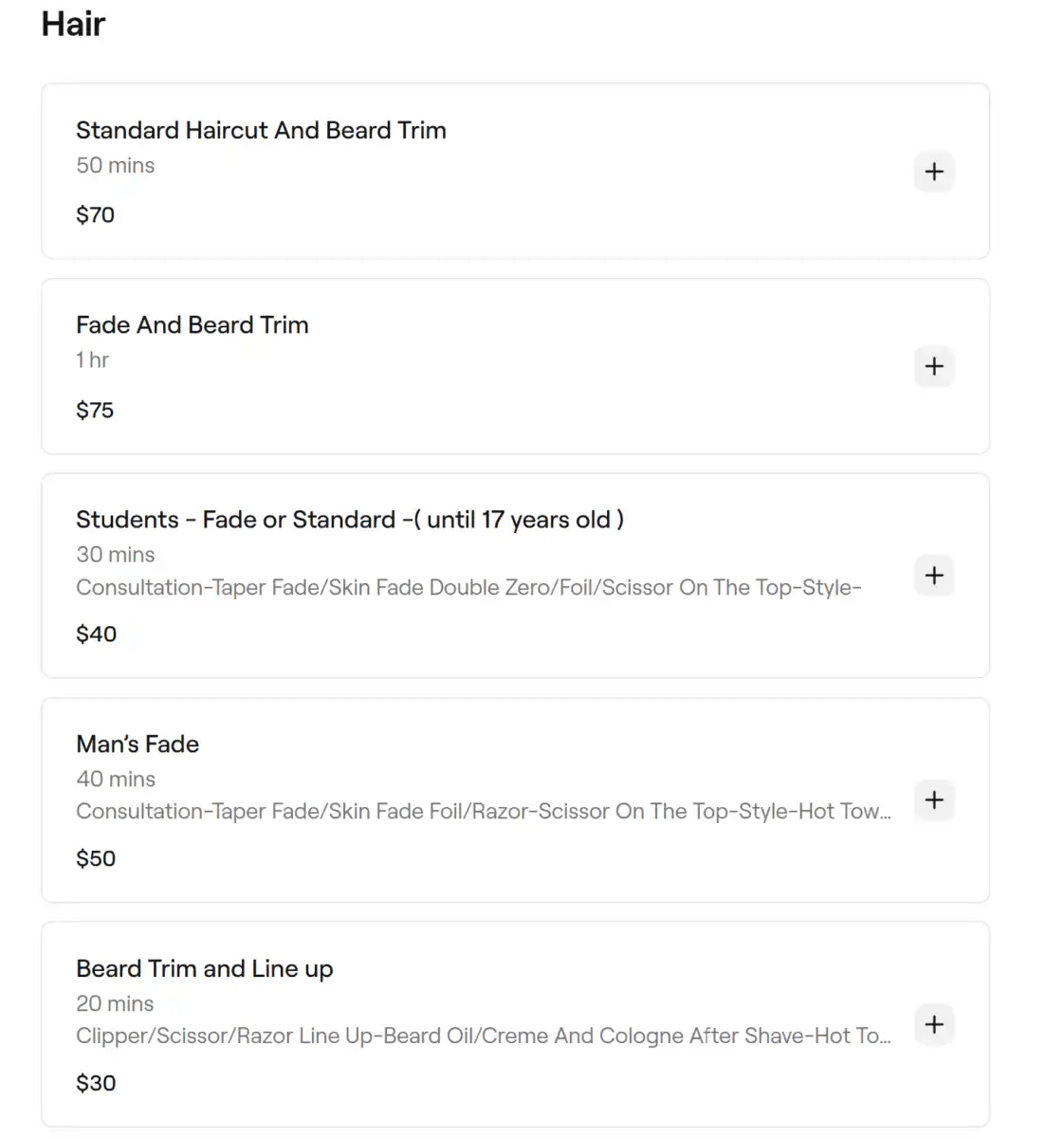1064x1138 pixels.
Task: Select Beard Trim and Line up title
Action: 204,968
